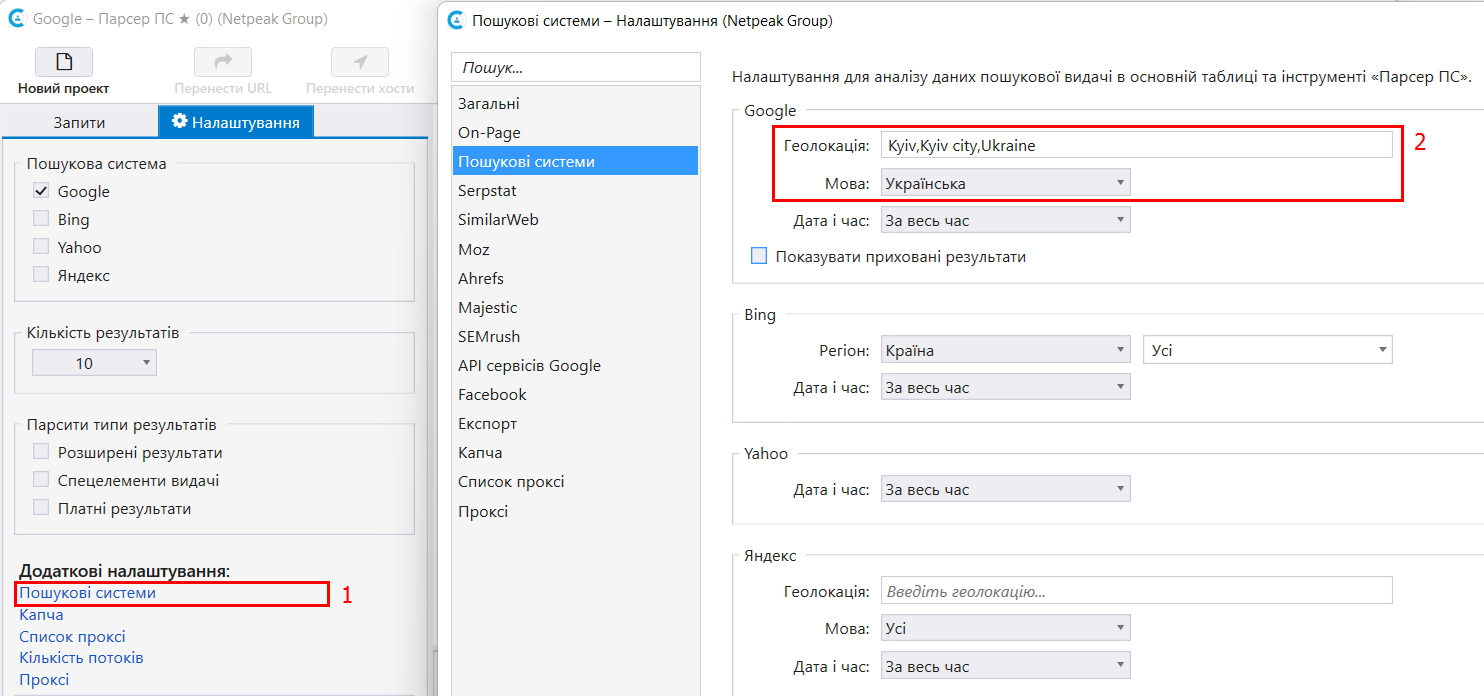Image resolution: width=1484 pixels, height=696 pixels.
Task: Select 'SEMrush' in settings list
Action: [575, 336]
